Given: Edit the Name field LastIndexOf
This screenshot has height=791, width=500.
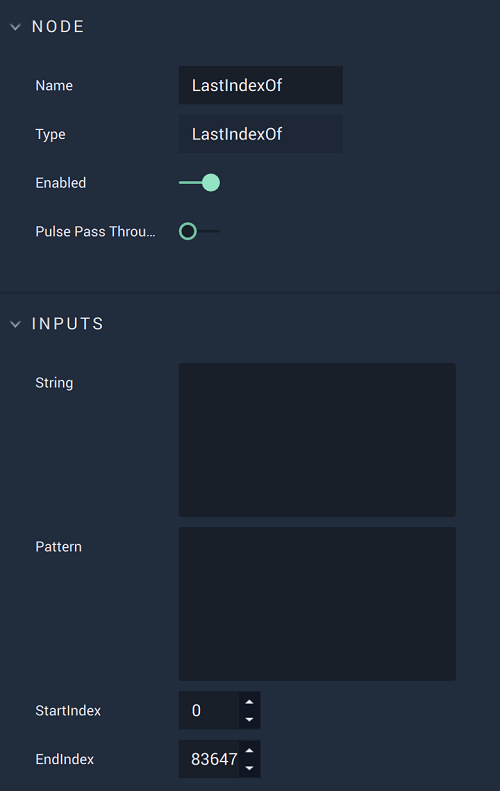Looking at the screenshot, I should tap(261, 85).
